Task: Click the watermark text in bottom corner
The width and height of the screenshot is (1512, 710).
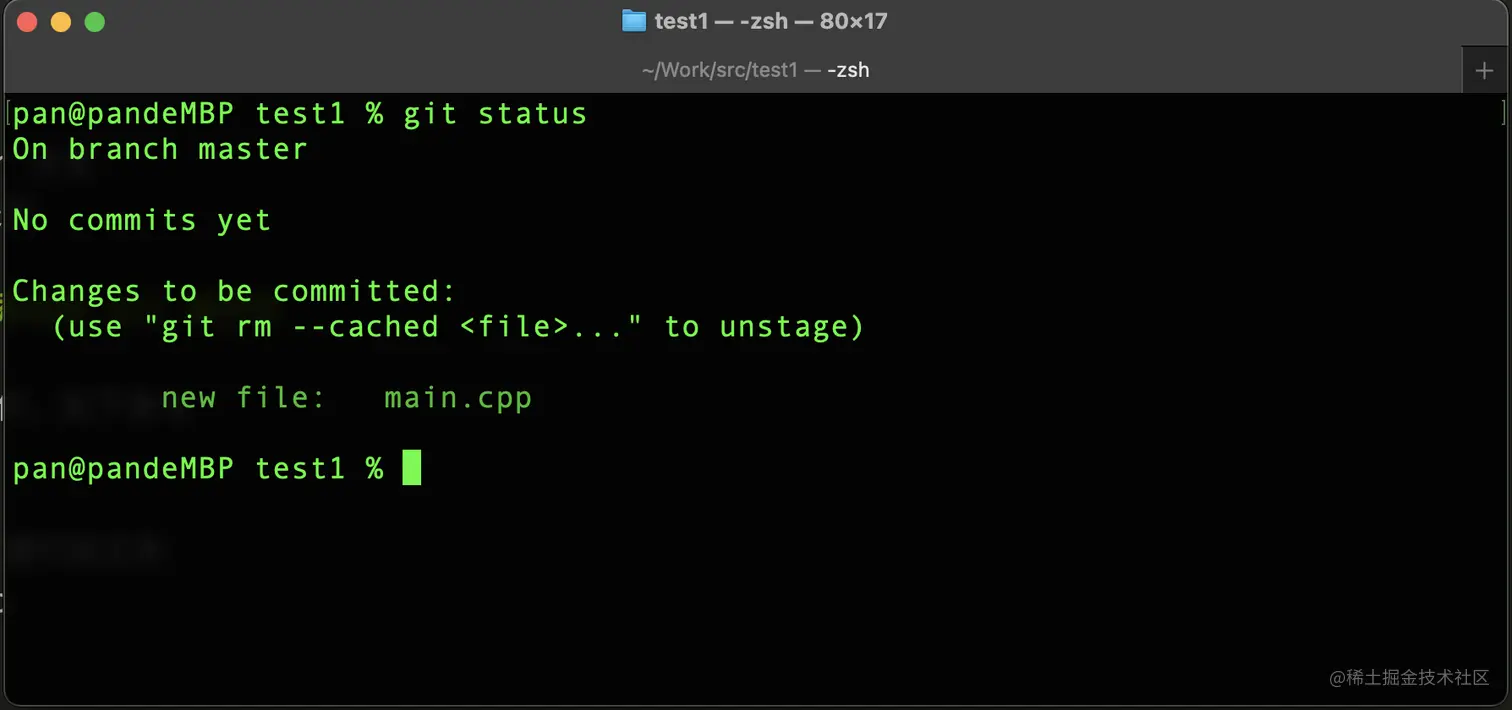Action: click(1409, 677)
